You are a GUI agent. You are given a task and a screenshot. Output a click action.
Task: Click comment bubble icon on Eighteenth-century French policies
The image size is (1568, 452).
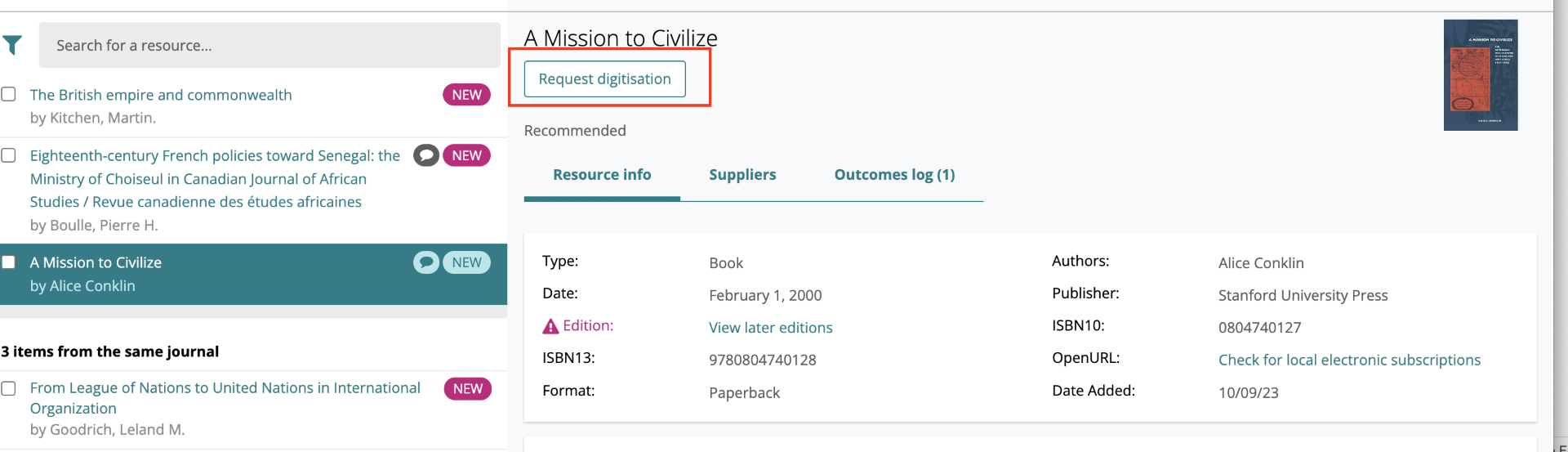[x=426, y=155]
